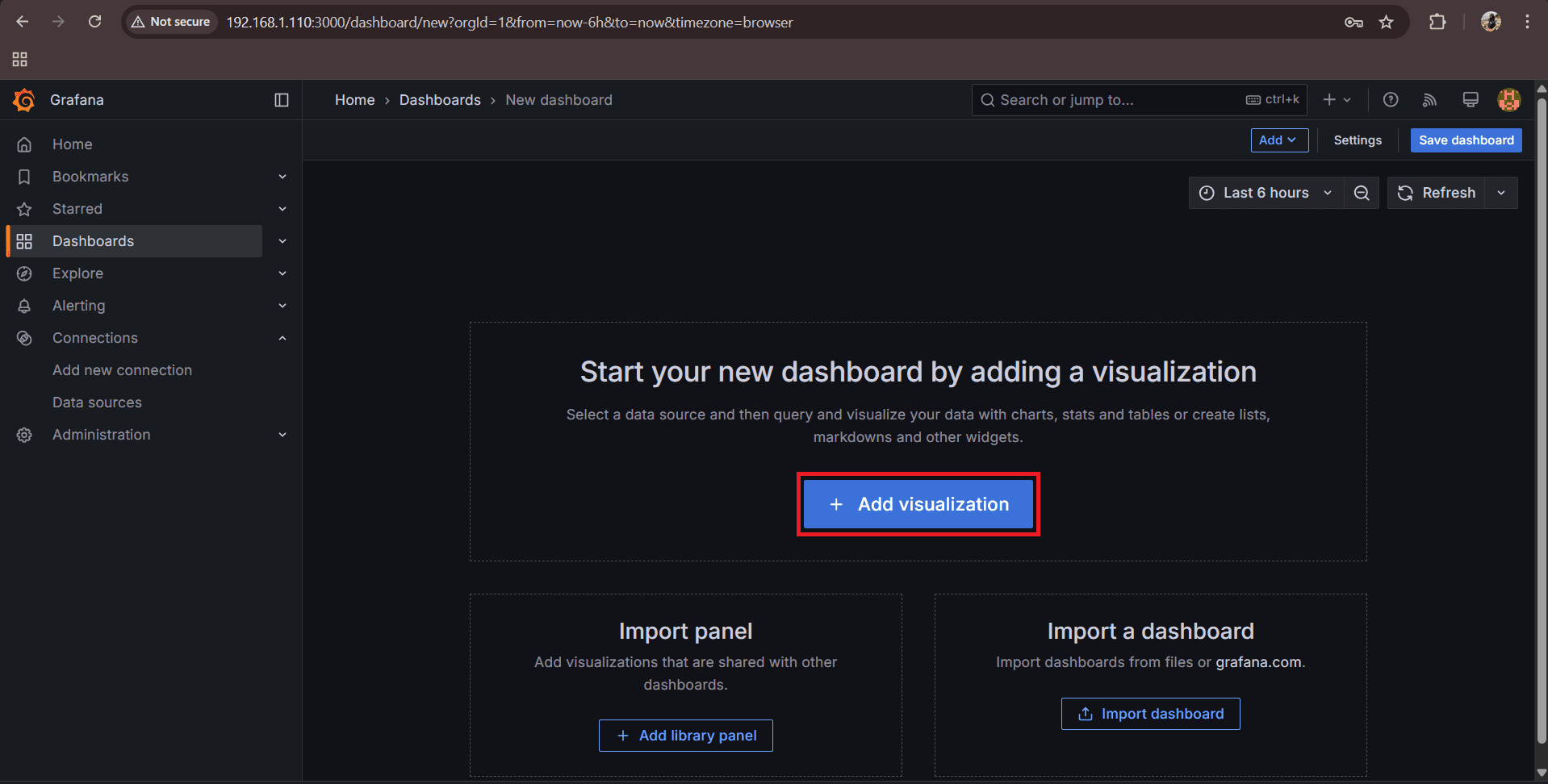Screen dimensions: 1548x784
Task: Click the Save dashboard button
Action: coord(1466,140)
